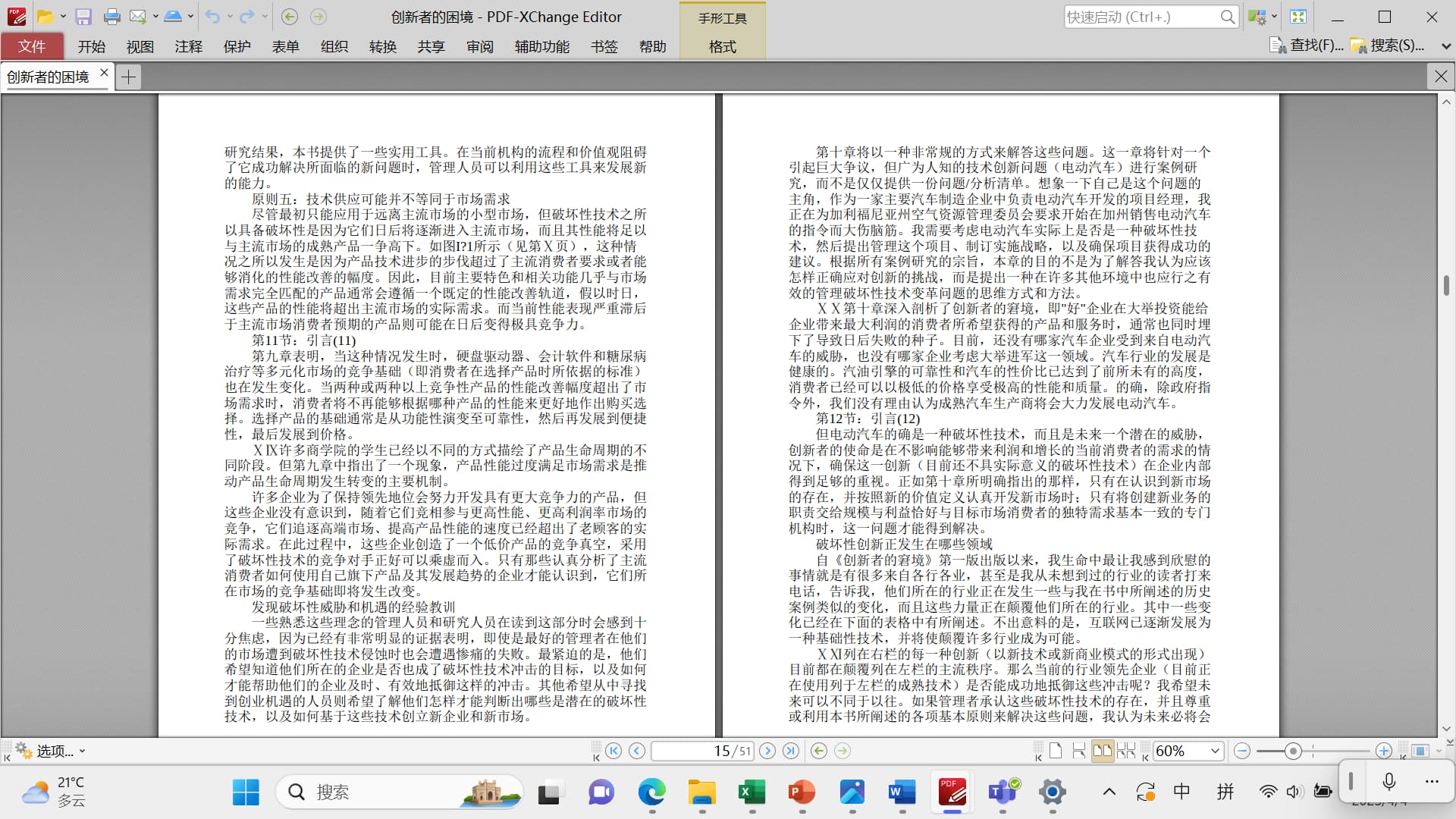Click the Save icon in quick toolbar
This screenshot has height=819, width=1456.
click(x=83, y=17)
